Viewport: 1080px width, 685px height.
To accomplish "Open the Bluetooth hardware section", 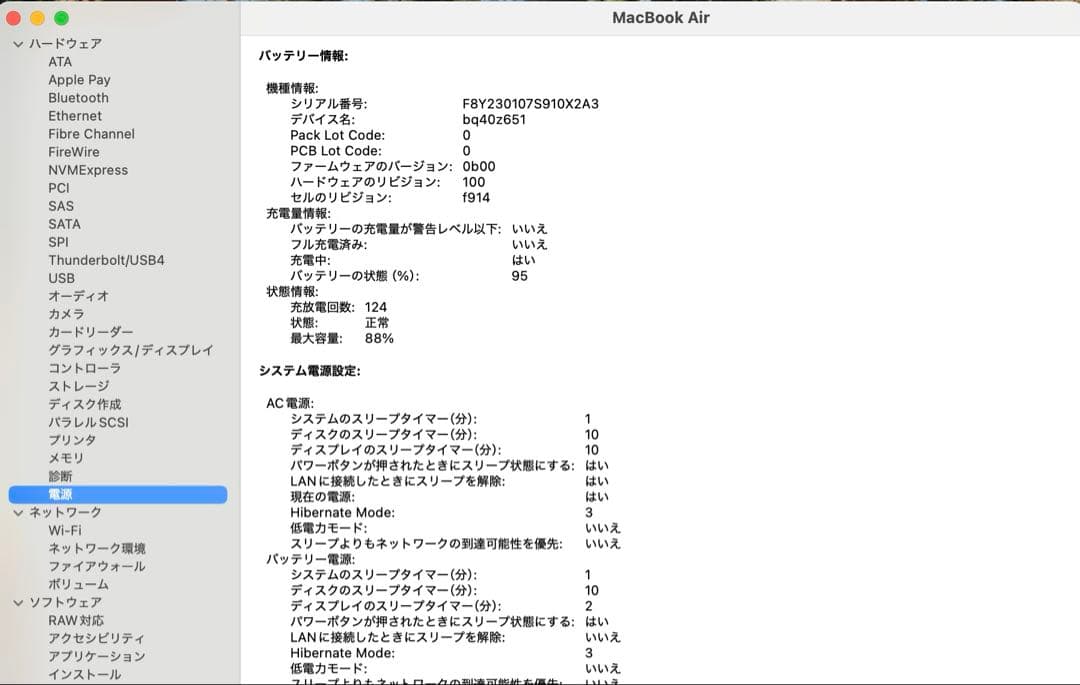I will 78,97.
